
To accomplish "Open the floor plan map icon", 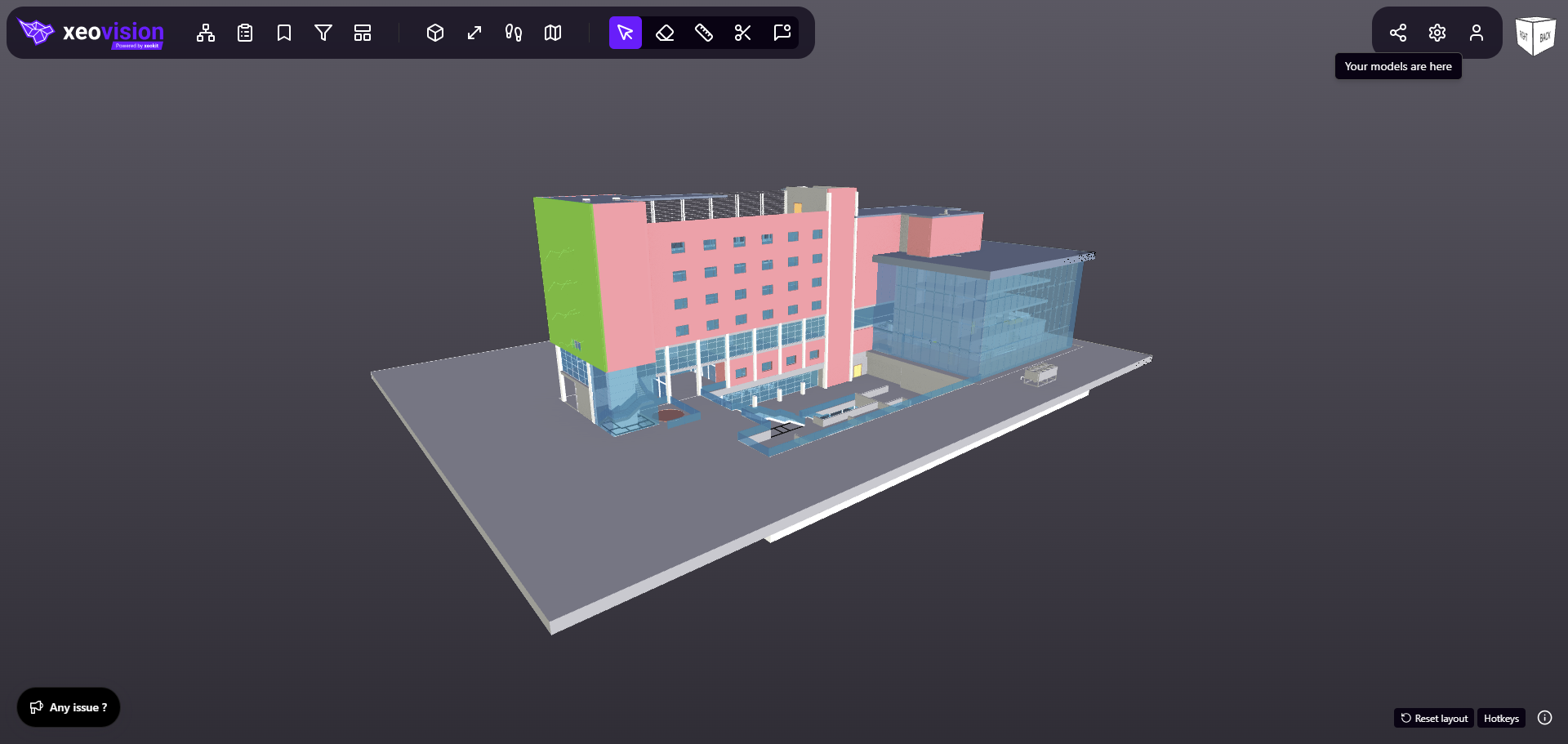I will point(553,33).
